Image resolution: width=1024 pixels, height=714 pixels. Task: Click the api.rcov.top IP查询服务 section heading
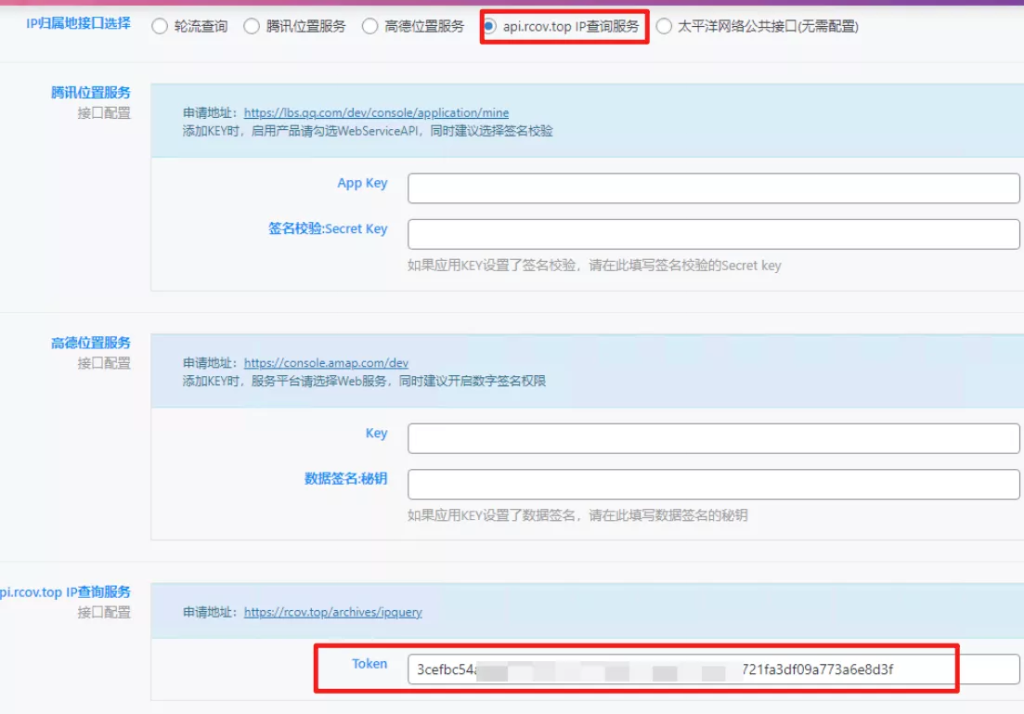click(x=65, y=592)
